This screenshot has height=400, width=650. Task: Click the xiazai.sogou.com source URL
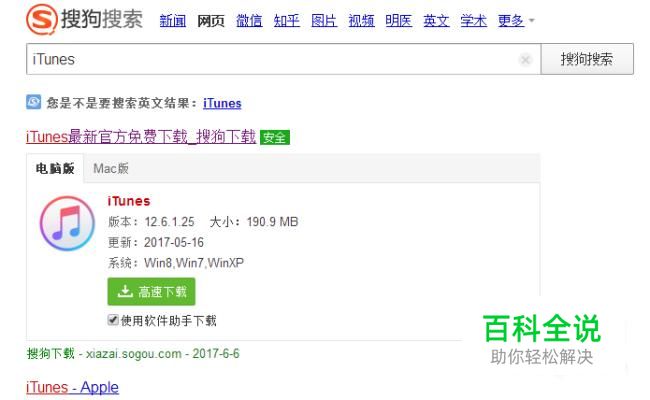click(133, 354)
